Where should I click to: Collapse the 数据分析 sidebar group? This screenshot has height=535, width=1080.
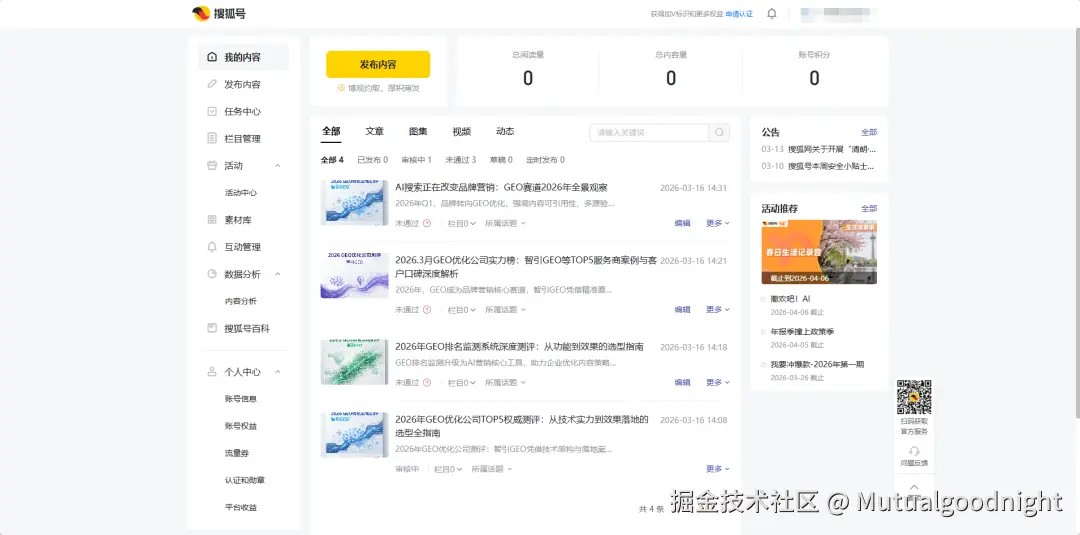point(278,274)
